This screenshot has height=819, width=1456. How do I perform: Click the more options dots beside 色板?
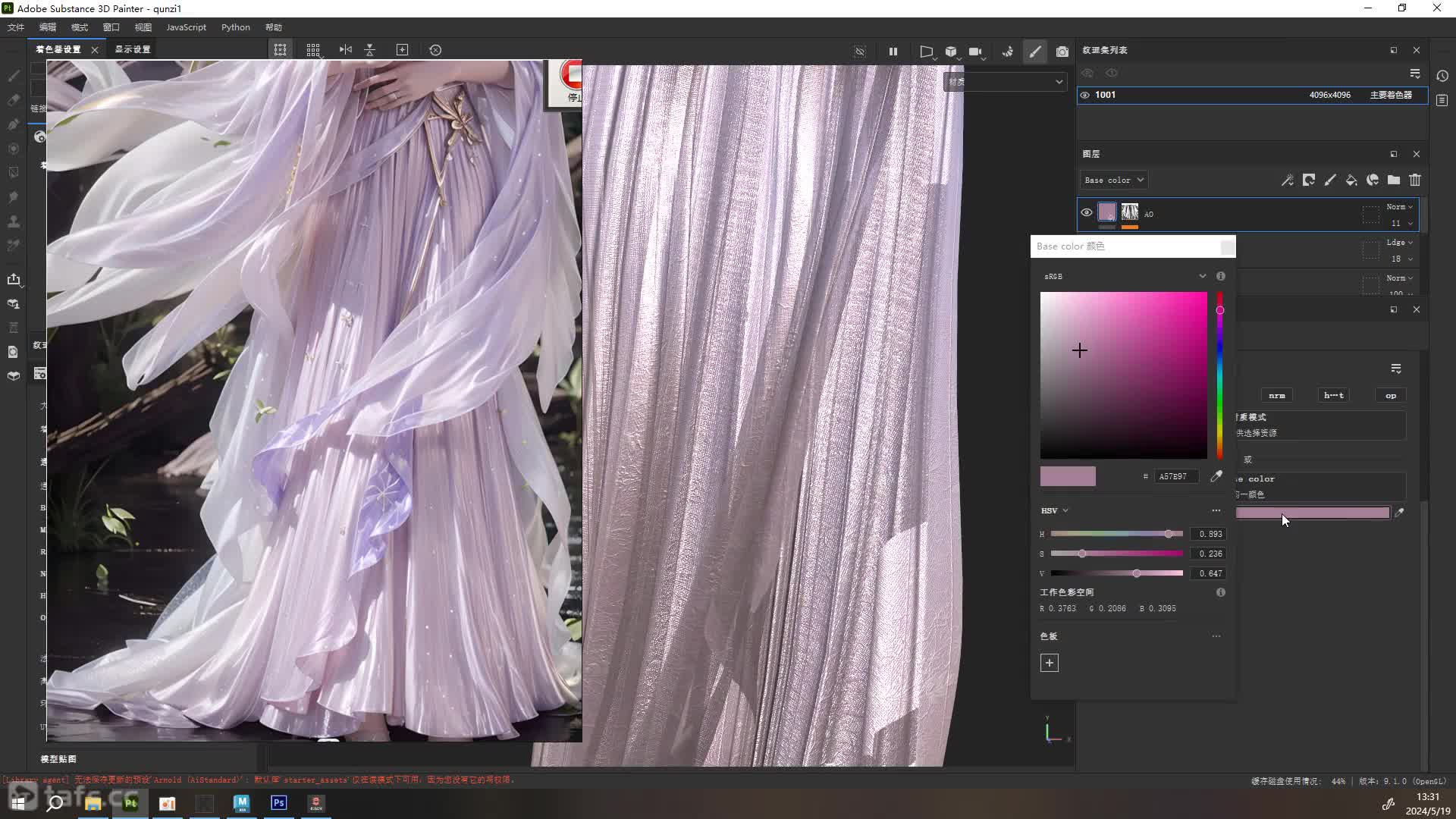coord(1216,637)
